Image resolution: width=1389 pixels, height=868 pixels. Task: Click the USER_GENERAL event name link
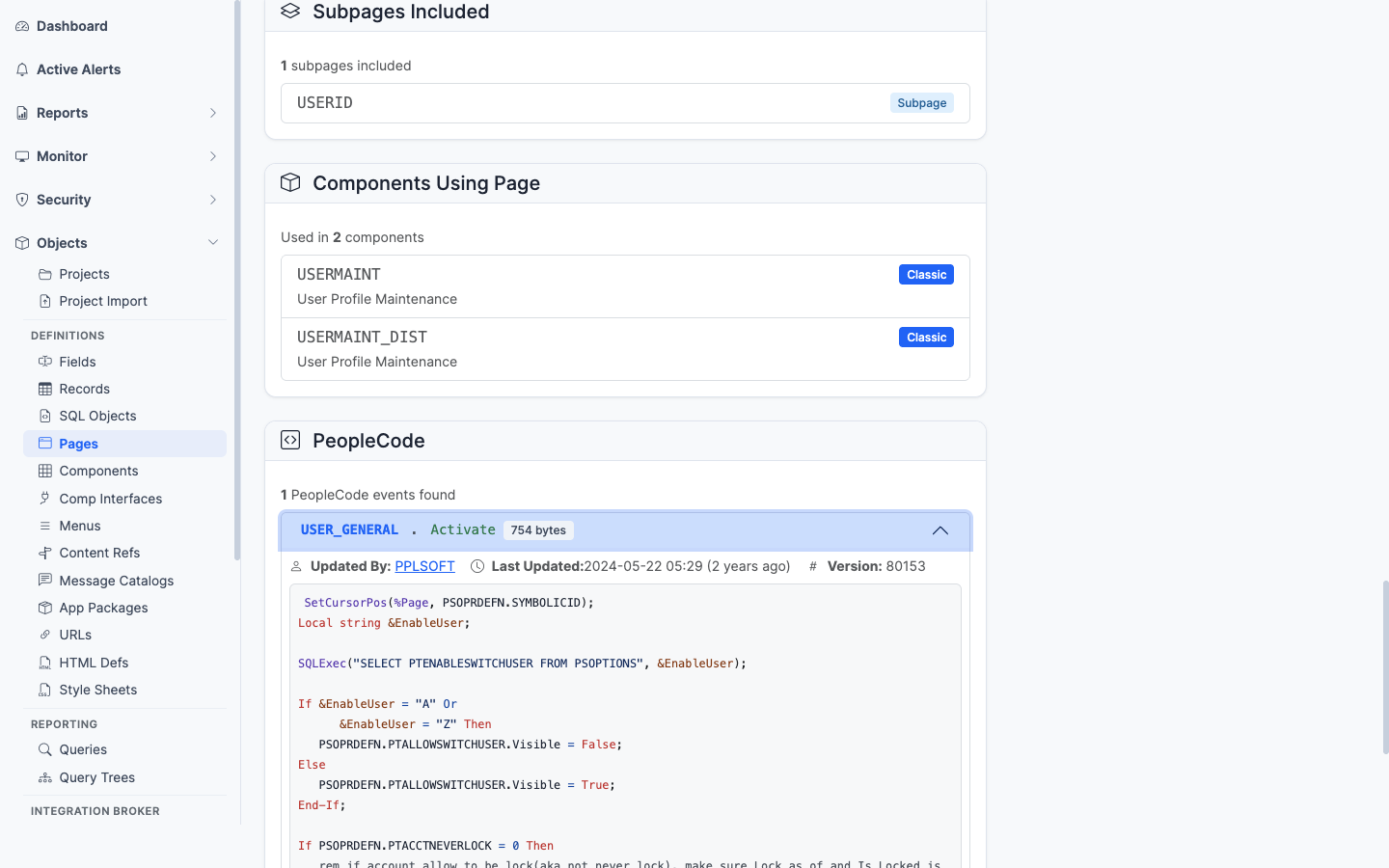point(349,529)
